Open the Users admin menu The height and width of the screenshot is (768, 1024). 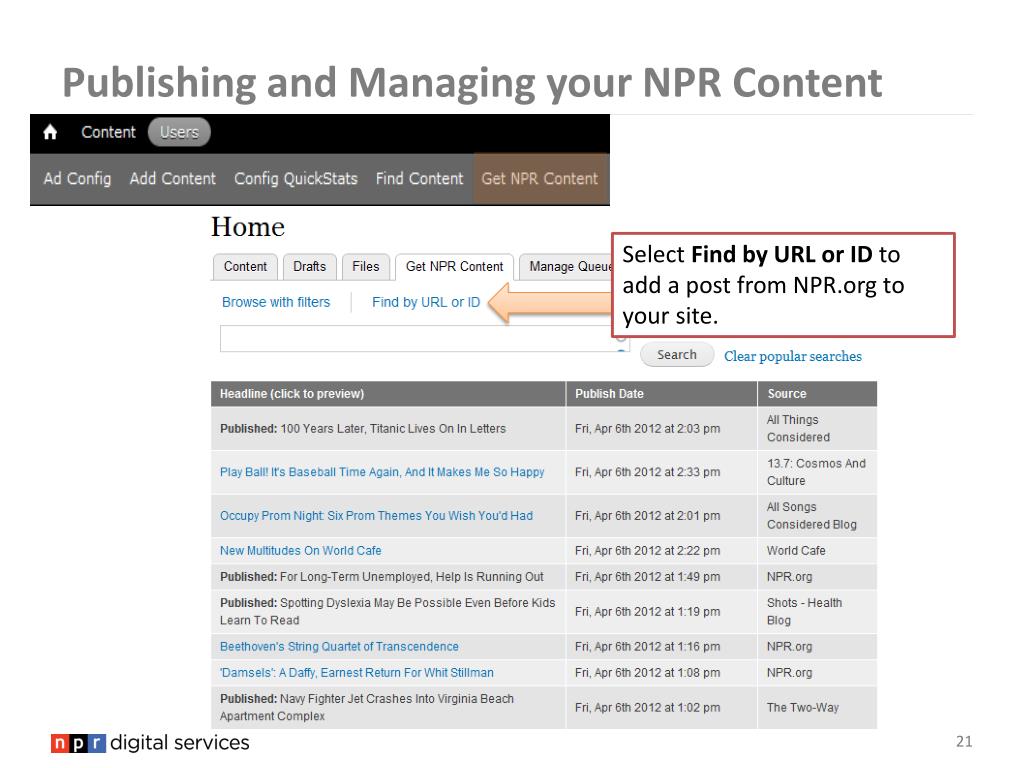(179, 133)
